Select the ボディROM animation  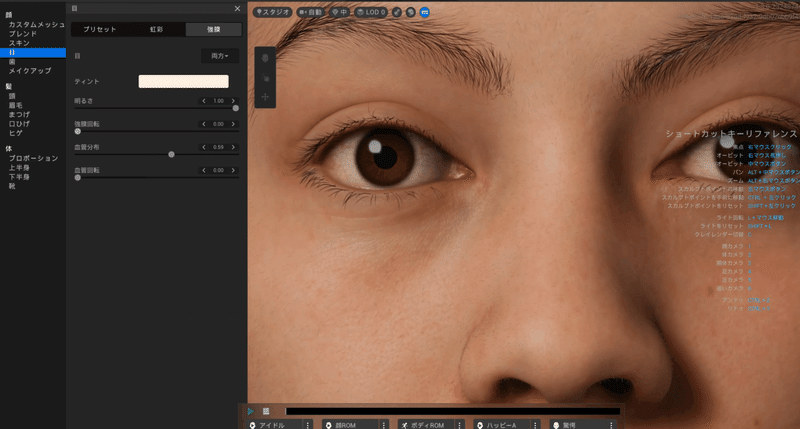point(426,425)
